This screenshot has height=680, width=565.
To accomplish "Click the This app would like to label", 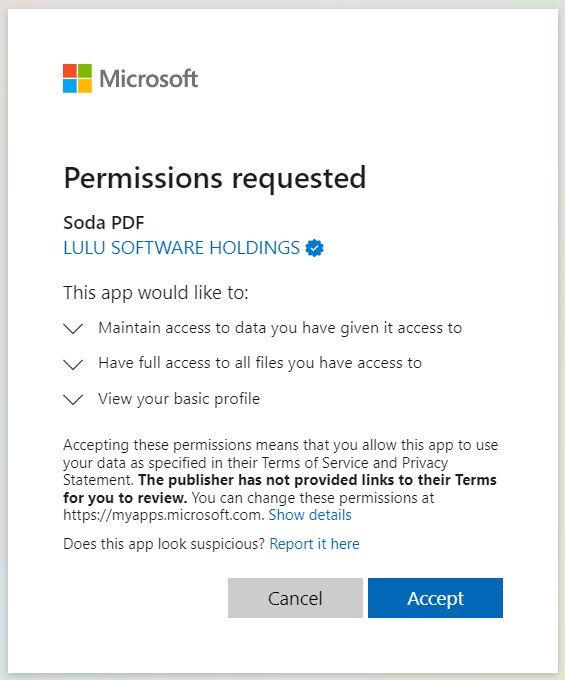I will [x=156, y=293].
